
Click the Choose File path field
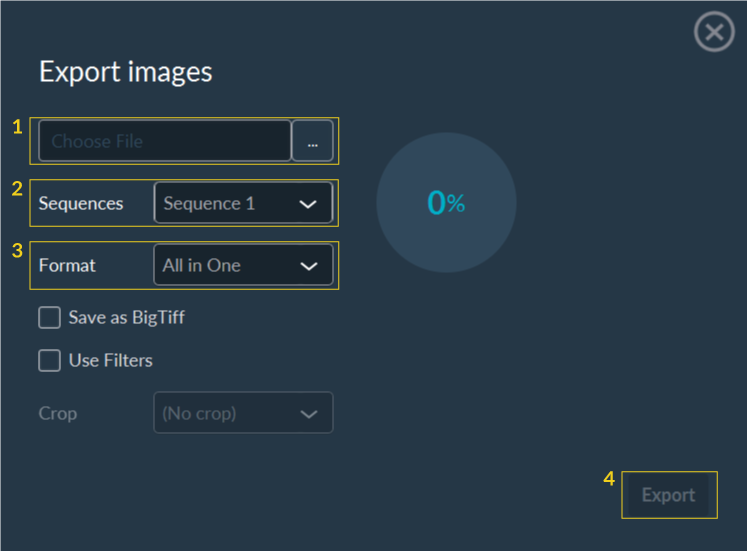165,141
